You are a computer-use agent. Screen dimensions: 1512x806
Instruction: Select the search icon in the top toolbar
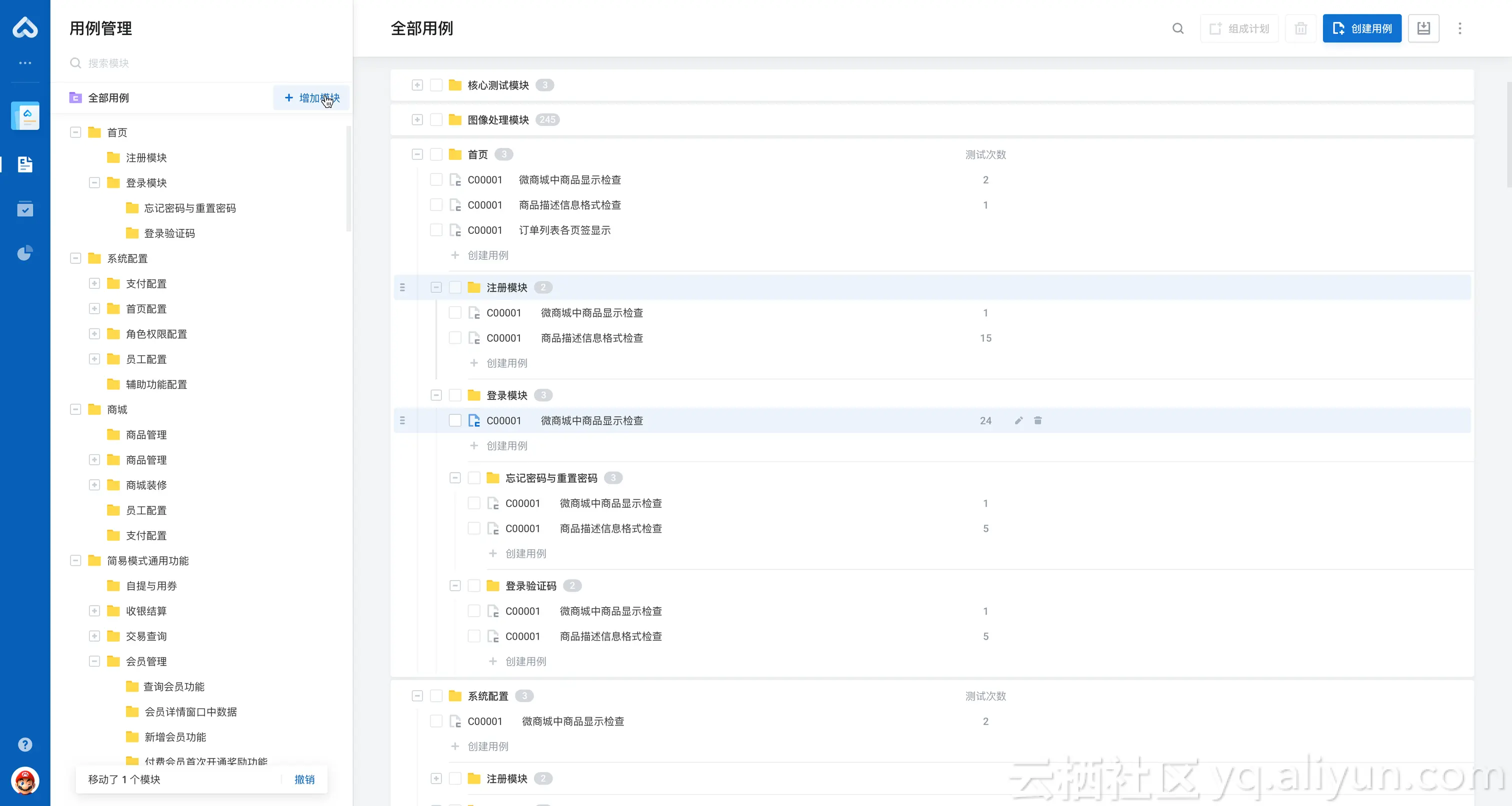click(1178, 28)
